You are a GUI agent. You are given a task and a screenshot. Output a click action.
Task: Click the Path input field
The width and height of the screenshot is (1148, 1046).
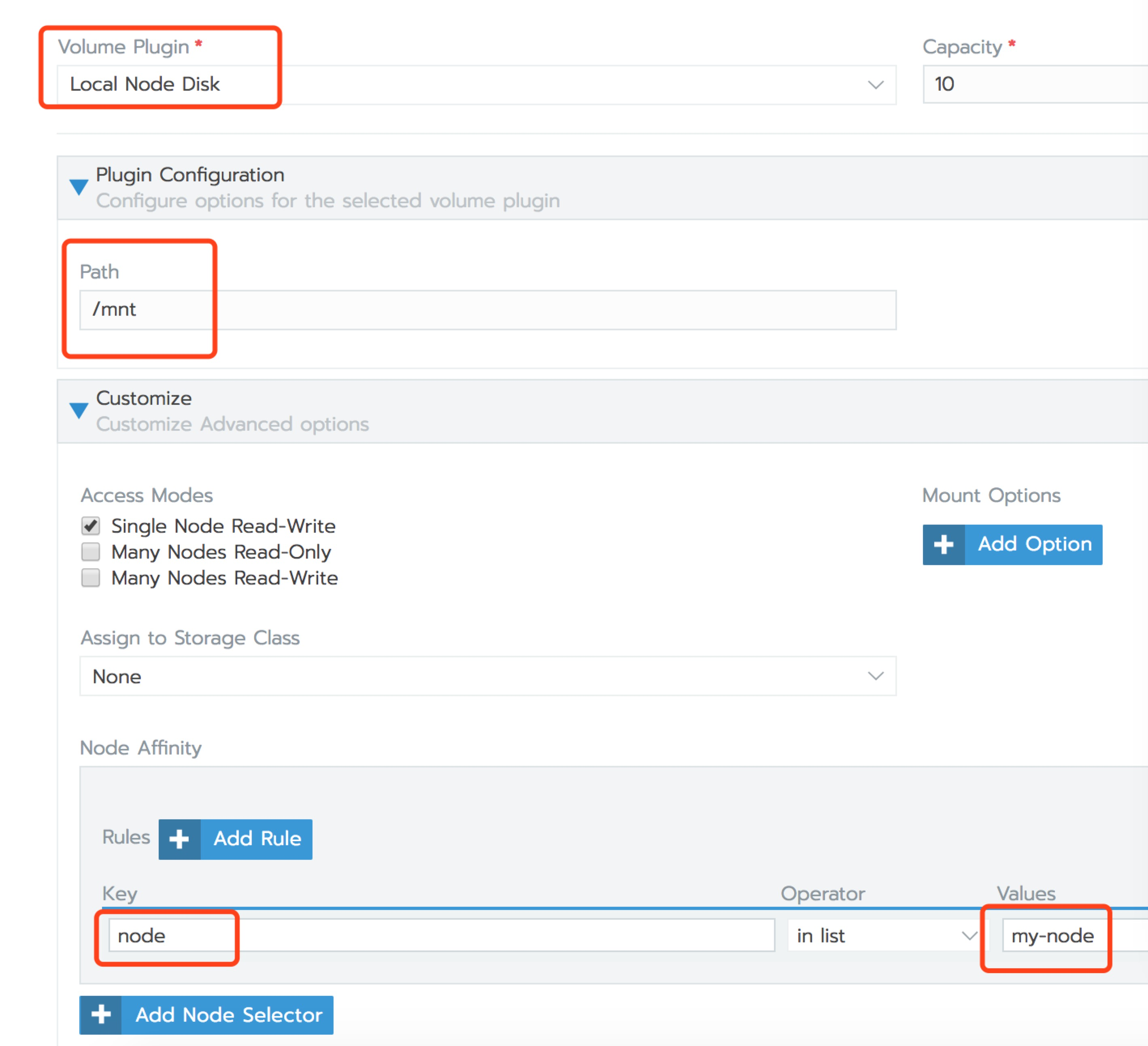[x=487, y=310]
